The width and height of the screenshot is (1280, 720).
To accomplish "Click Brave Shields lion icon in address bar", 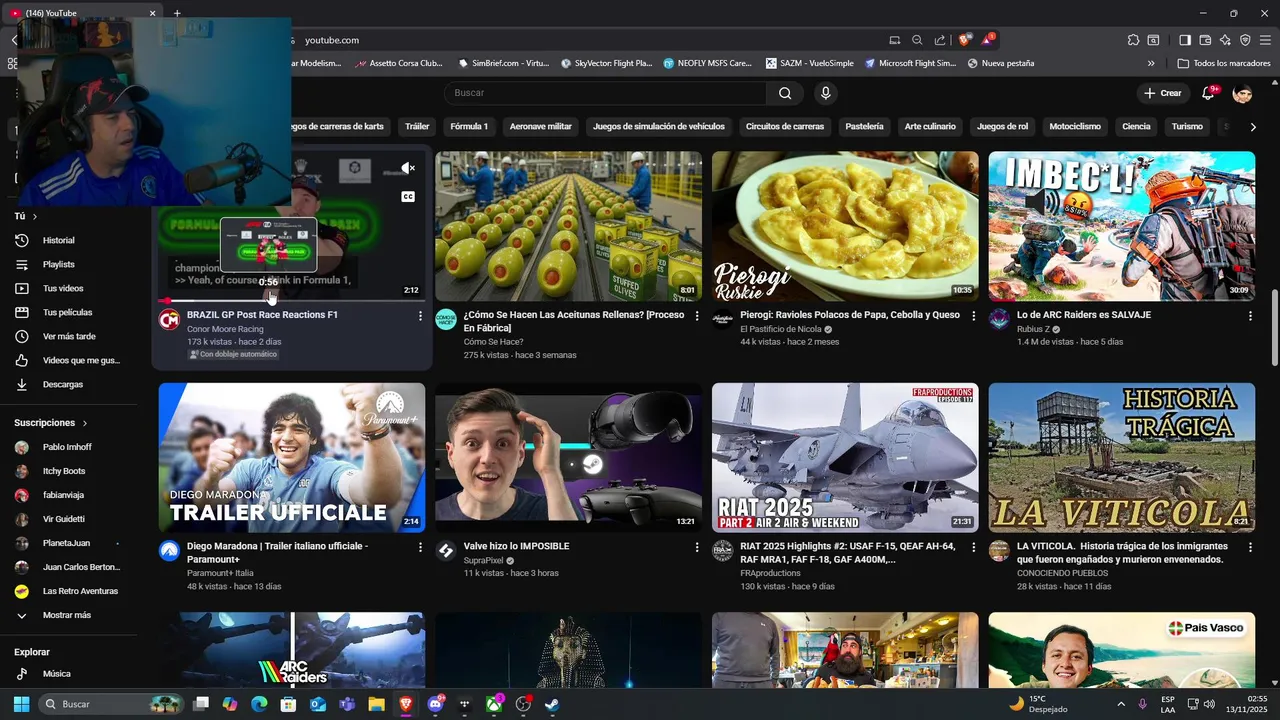I will coord(964,40).
